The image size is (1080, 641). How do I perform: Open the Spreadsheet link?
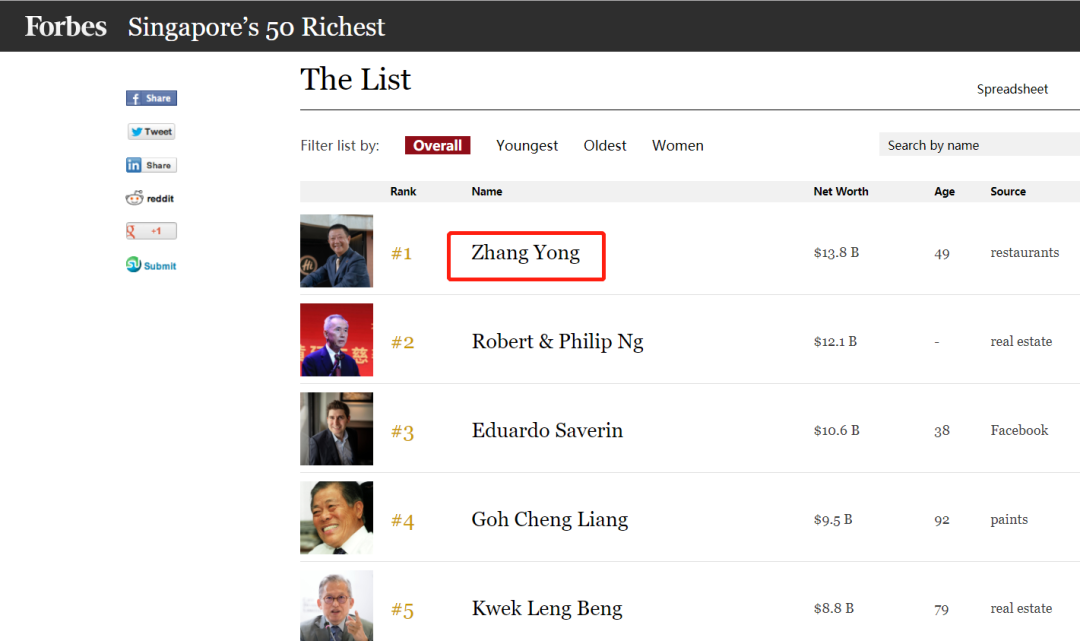coord(1012,89)
